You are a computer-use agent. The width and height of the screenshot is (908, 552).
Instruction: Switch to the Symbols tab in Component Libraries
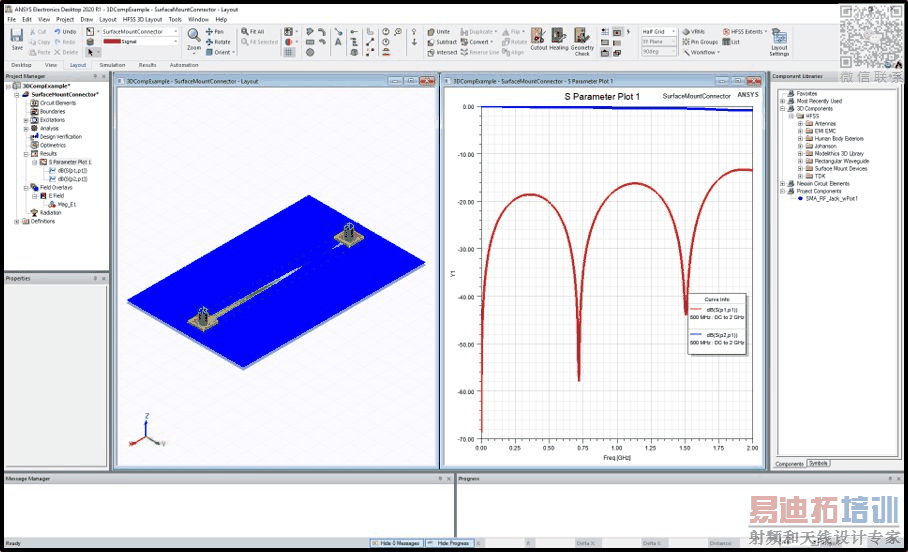(x=818, y=463)
